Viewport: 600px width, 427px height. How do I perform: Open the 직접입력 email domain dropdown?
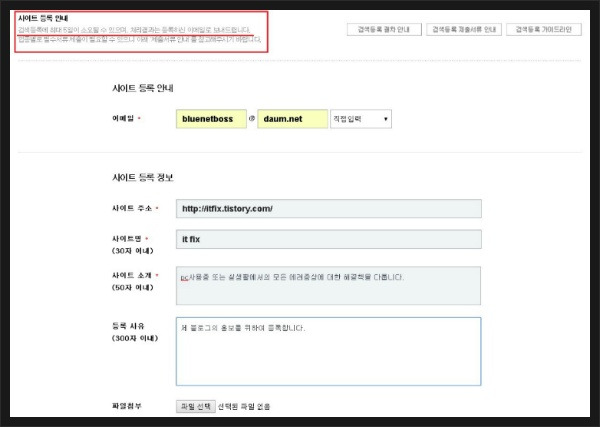click(x=361, y=119)
